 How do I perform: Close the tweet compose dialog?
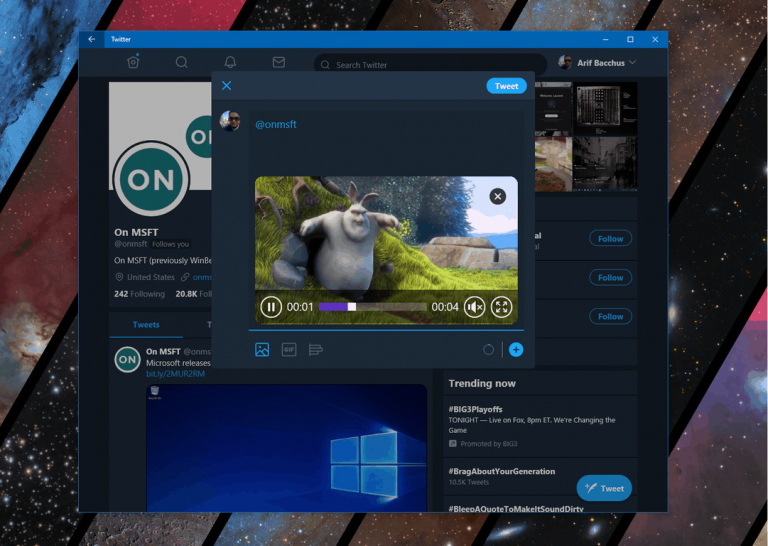[226, 86]
